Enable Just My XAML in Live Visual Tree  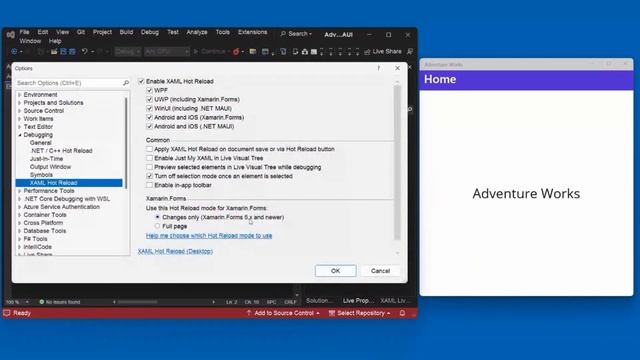click(149, 158)
